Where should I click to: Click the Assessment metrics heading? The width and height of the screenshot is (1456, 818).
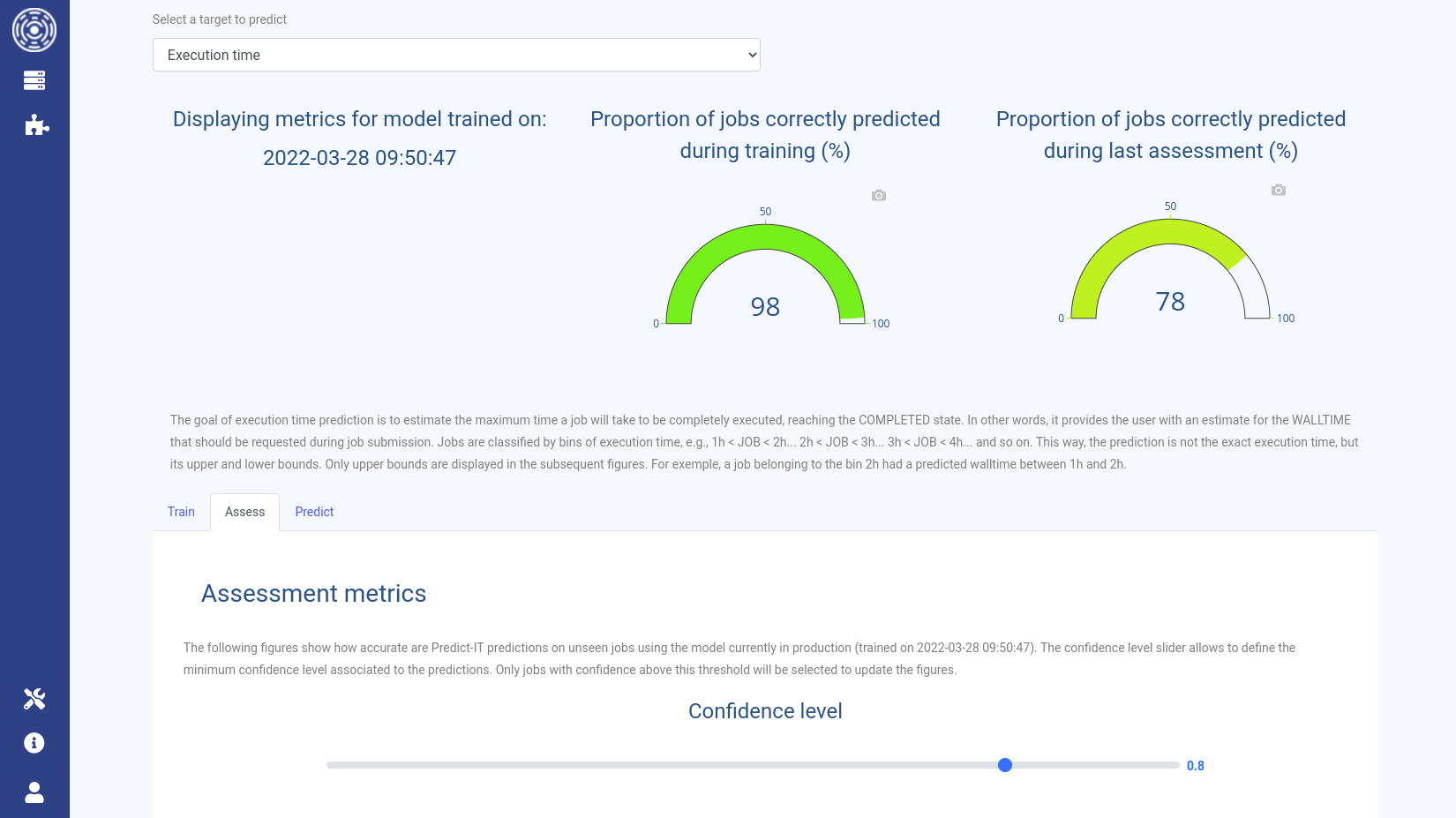coord(313,594)
